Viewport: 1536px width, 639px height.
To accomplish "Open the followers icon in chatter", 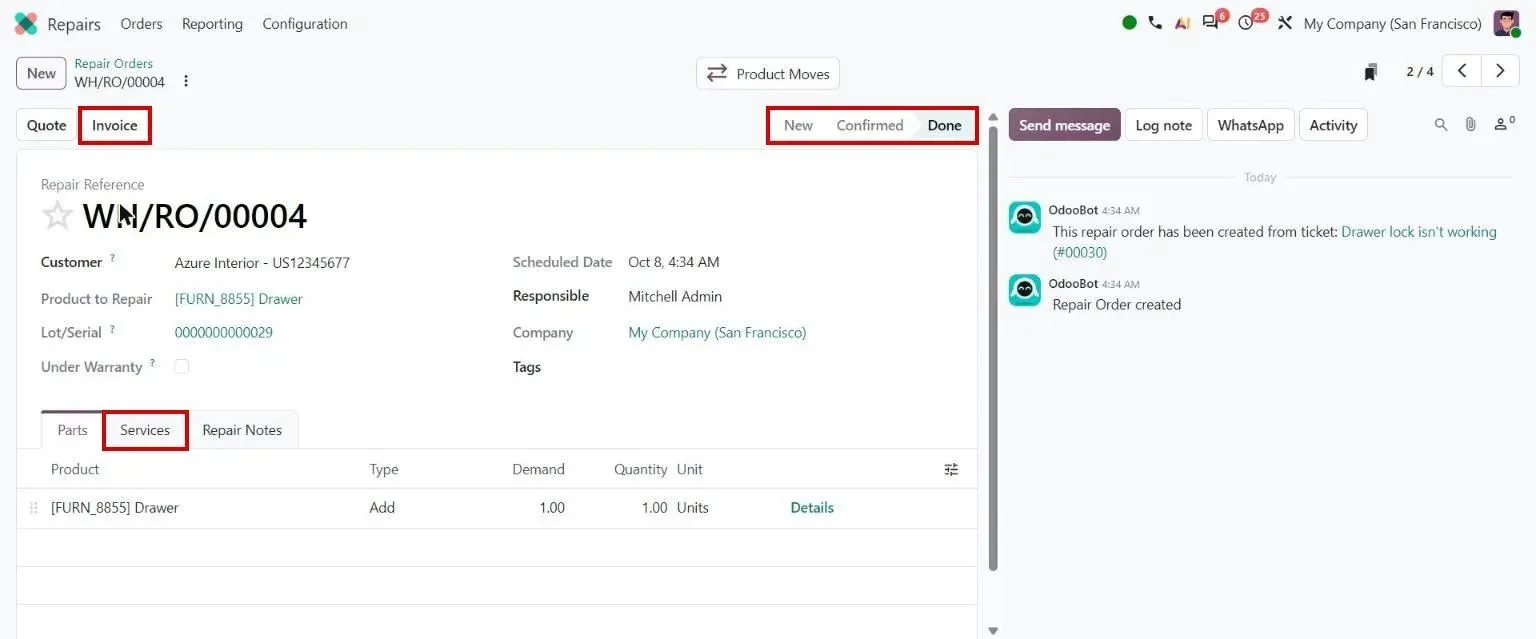I will [x=1503, y=124].
